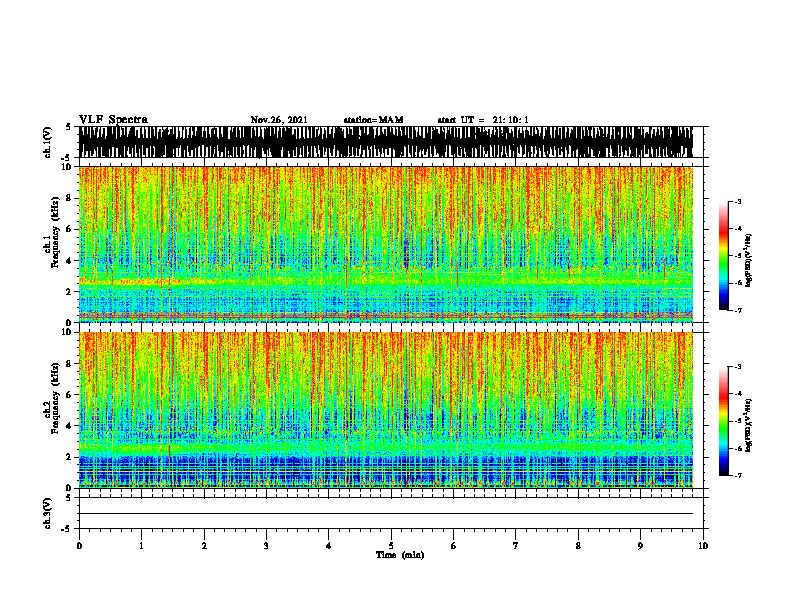Click the "VLF Spectra" plot title
The height and width of the screenshot is (612, 792).
click(x=113, y=119)
